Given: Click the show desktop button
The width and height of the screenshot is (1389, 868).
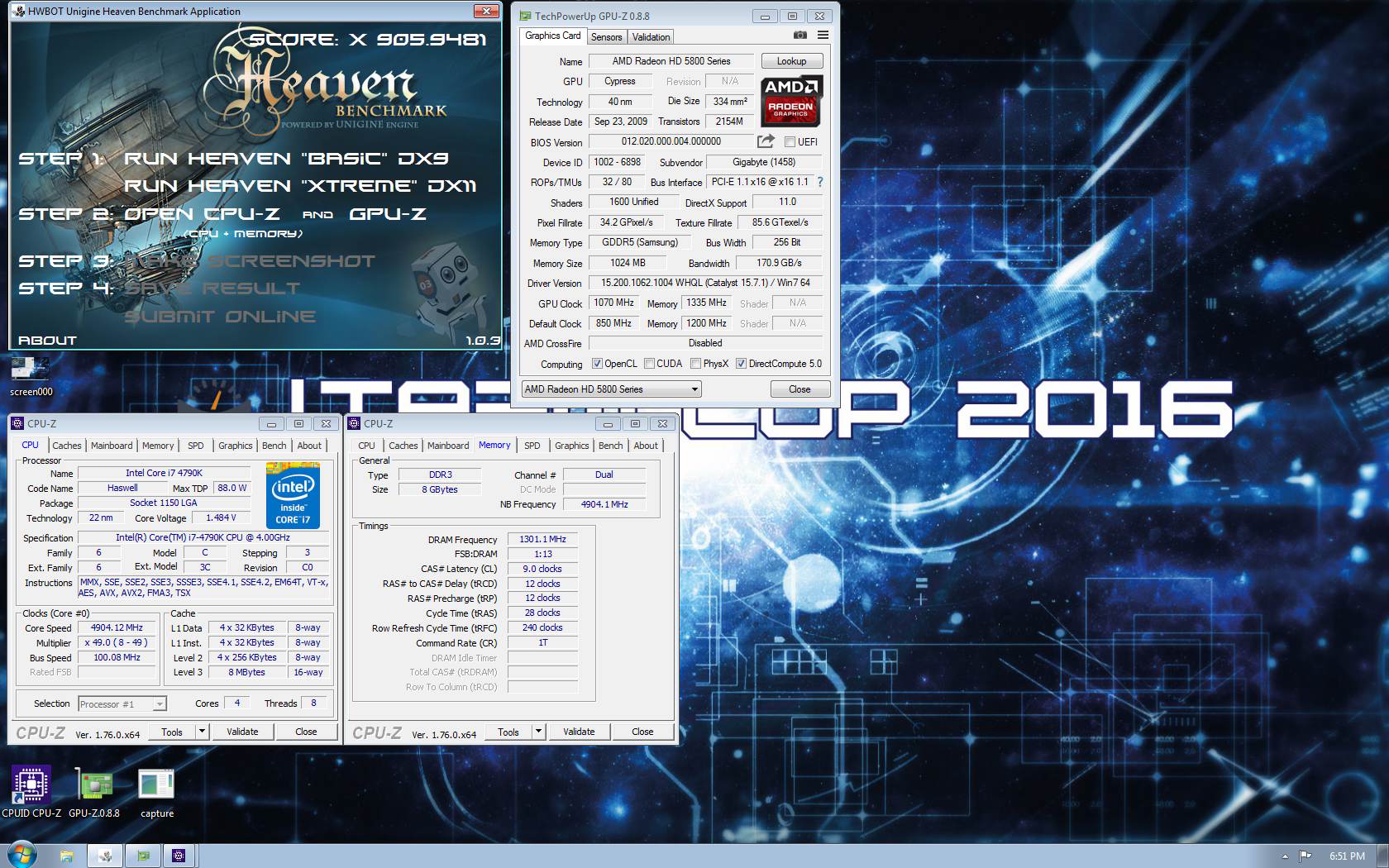Looking at the screenshot, I should (1382, 856).
